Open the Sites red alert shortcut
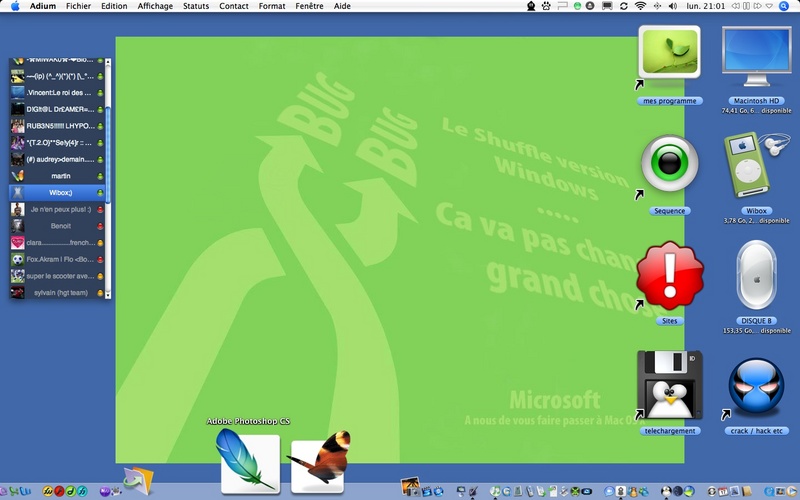This screenshot has height=500, width=800. 669,276
